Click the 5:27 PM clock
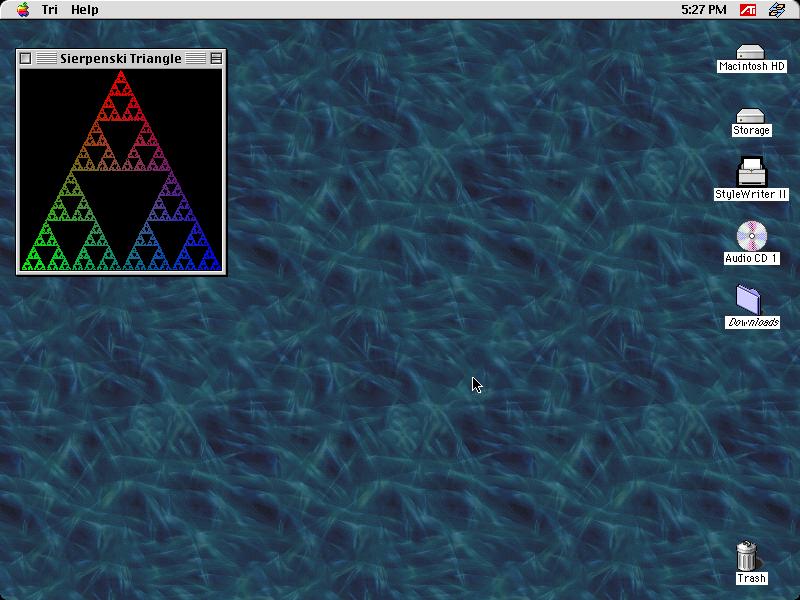 pyautogui.click(x=704, y=10)
